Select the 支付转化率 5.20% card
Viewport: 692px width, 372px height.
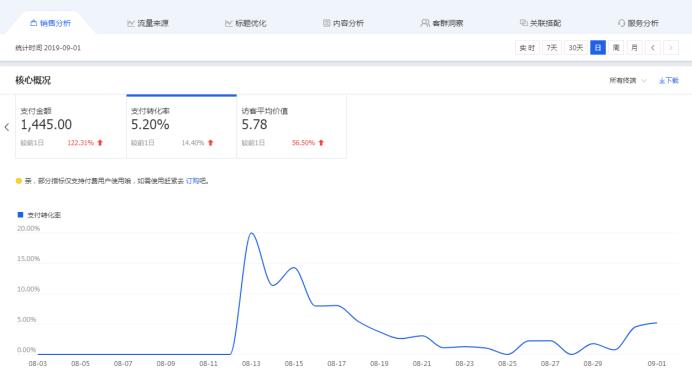click(x=181, y=126)
